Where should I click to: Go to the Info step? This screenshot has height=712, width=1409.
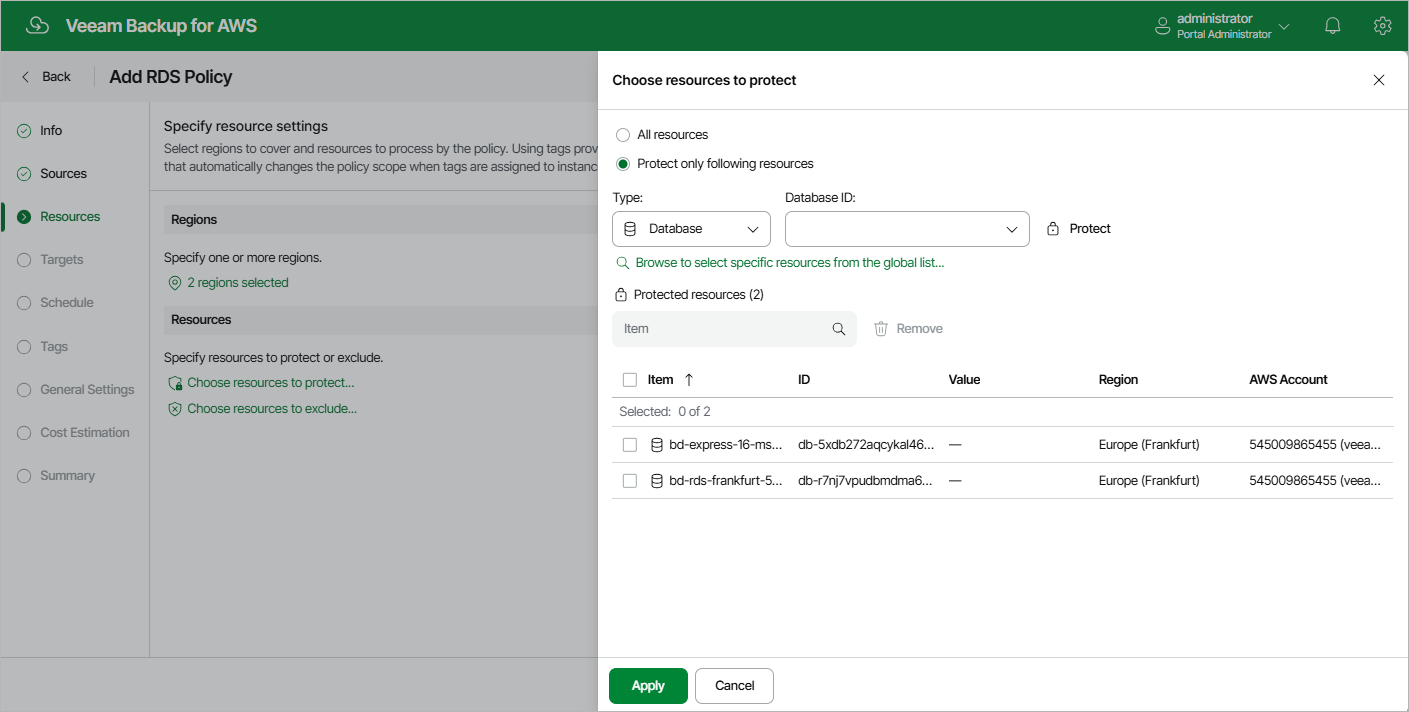coord(51,131)
